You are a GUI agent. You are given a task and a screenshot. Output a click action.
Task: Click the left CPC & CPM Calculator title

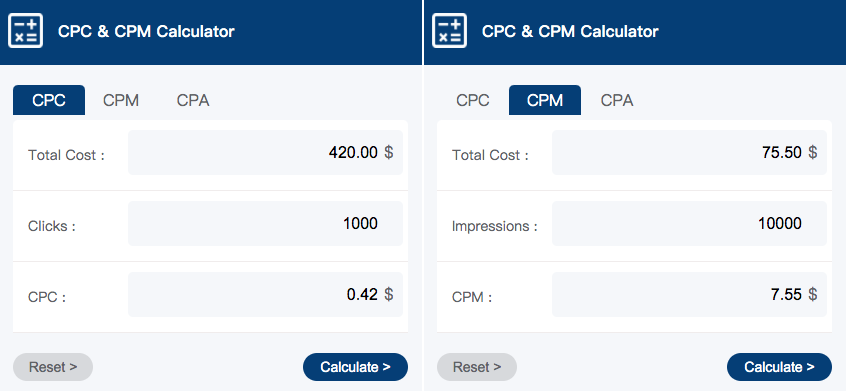pos(146,31)
